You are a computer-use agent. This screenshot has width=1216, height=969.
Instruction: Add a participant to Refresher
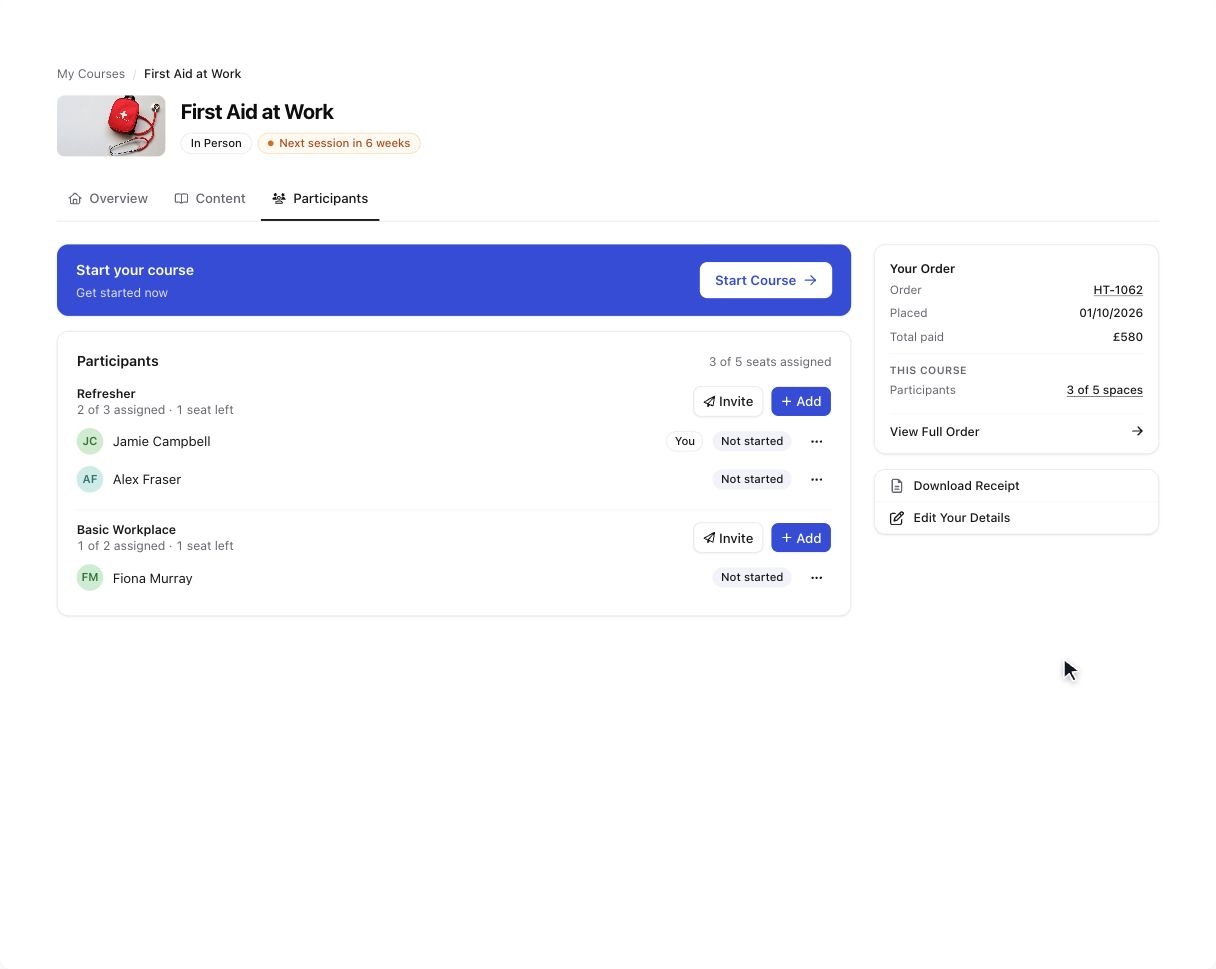coord(801,401)
